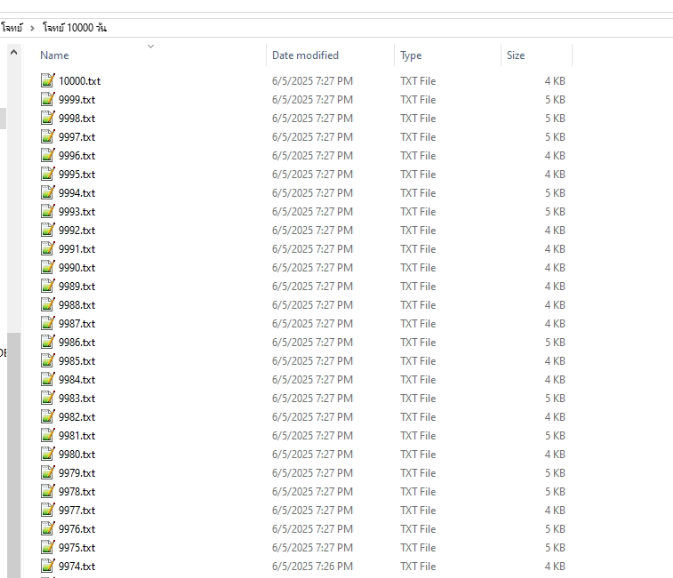Click the โจทย์ 10000 วัน breadcrumb segment
Screen dimensions: 673x578
point(75,28)
